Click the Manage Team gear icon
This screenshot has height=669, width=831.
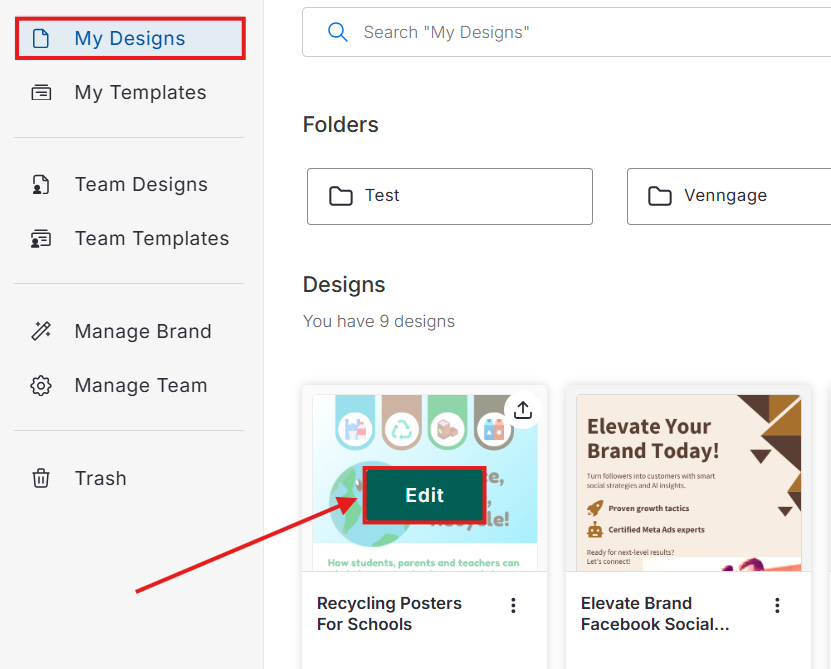(x=41, y=386)
